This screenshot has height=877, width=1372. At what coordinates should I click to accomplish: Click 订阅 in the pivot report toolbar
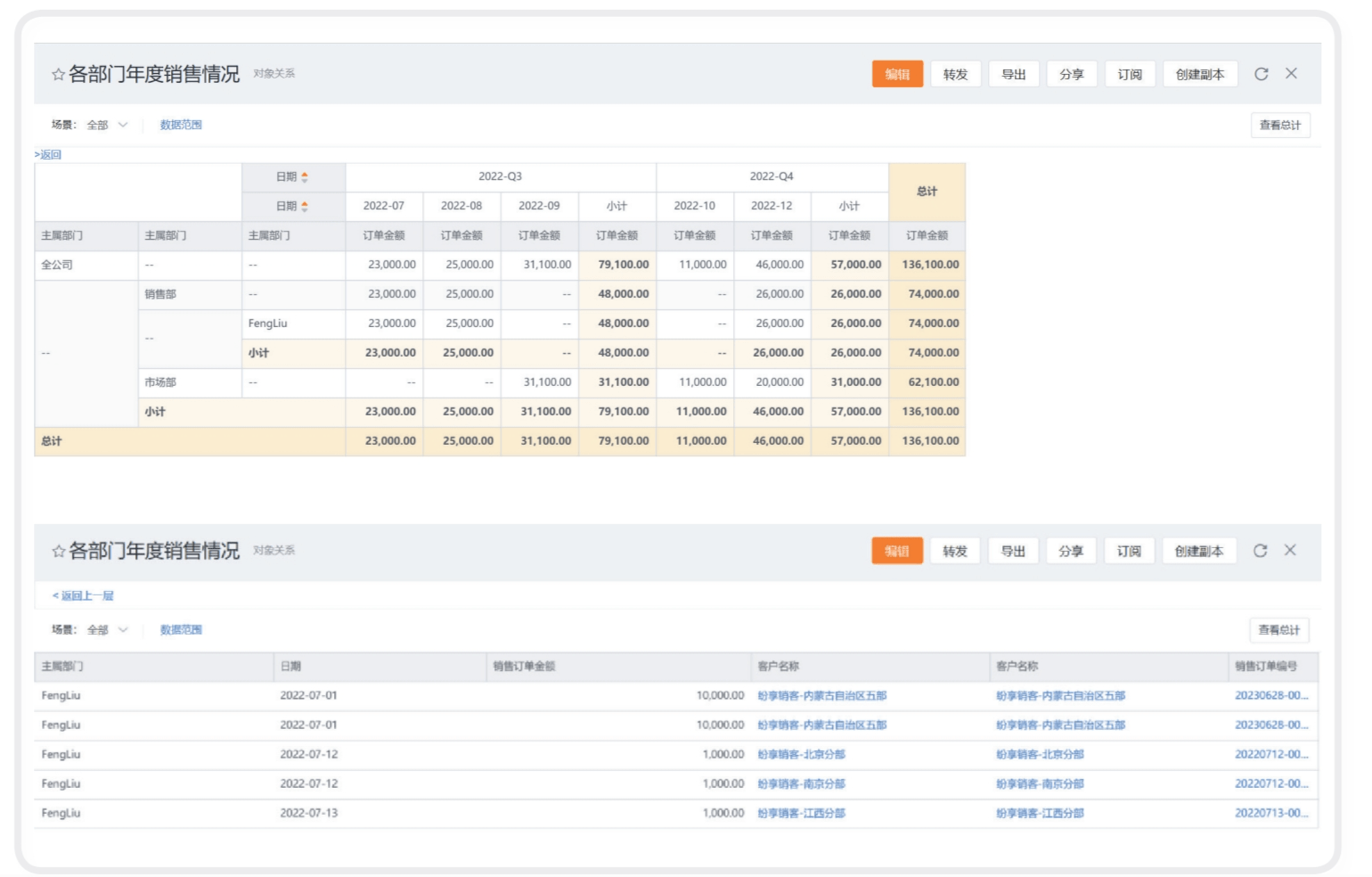[x=1130, y=74]
